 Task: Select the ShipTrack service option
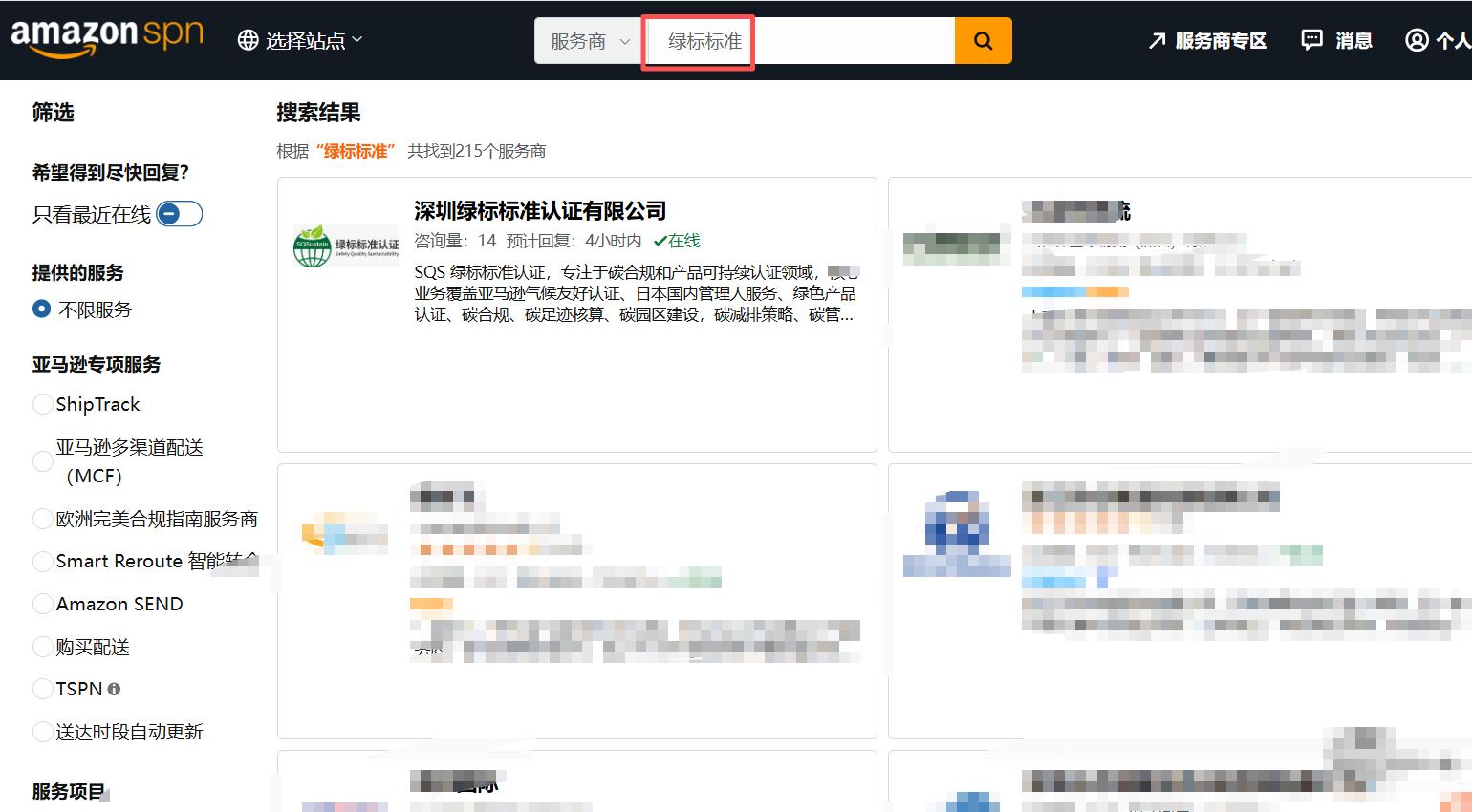coord(43,404)
